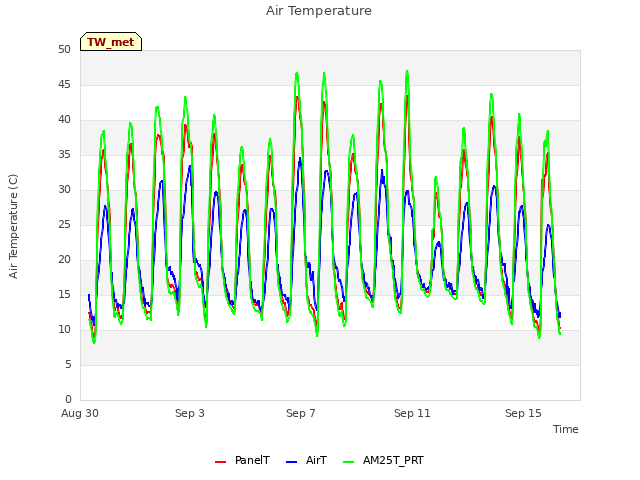The height and width of the screenshot is (480, 640).
Task: Click the Sep 15 x-axis label
Action: point(523,413)
